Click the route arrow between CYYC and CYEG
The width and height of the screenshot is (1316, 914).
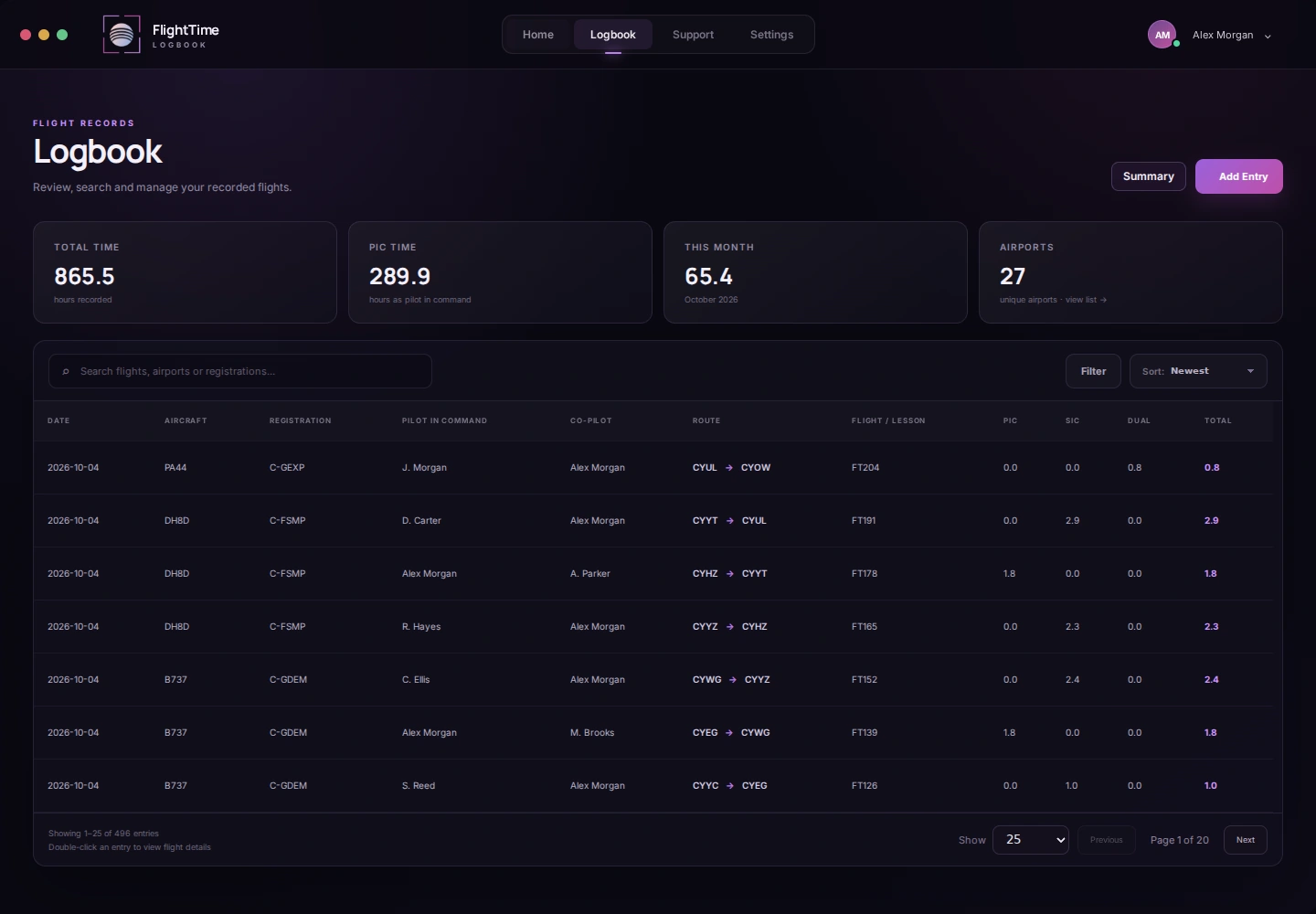[730, 786]
